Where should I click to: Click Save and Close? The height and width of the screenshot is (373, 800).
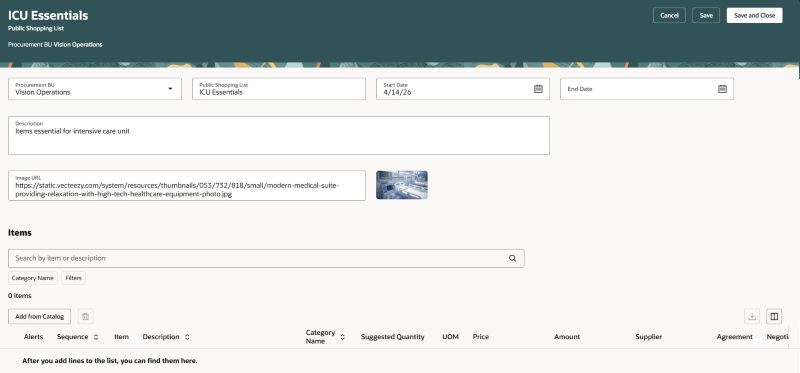(x=755, y=15)
